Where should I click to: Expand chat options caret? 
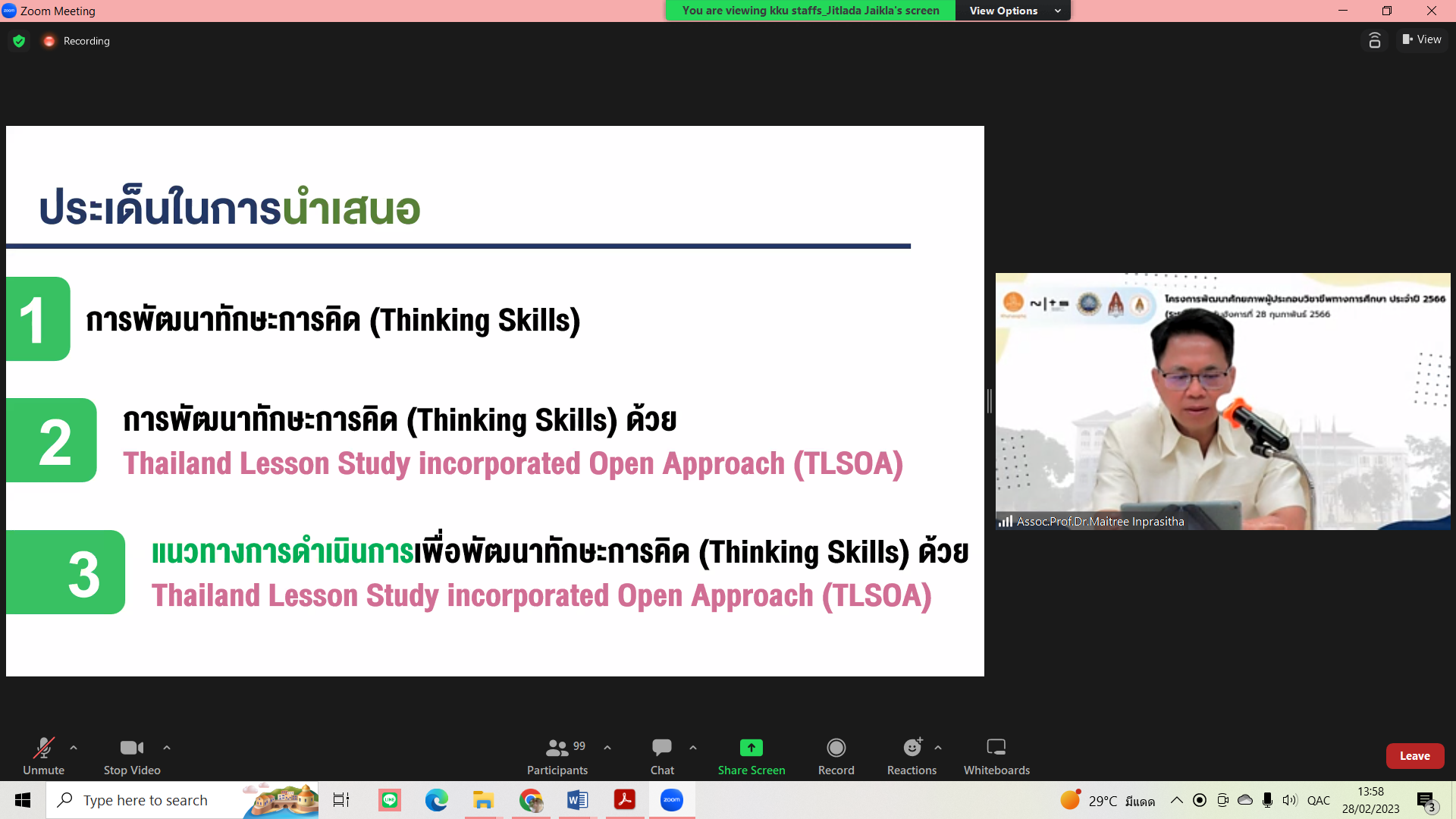click(x=693, y=748)
